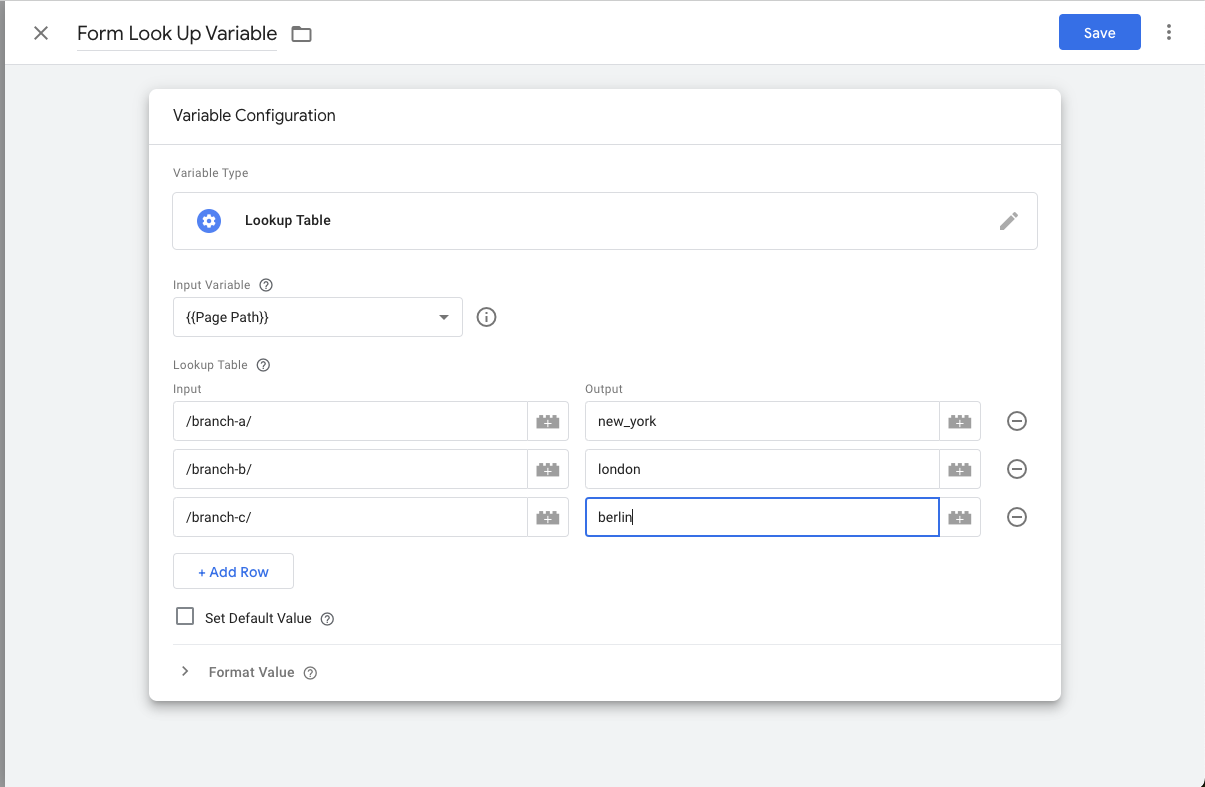1205x787 pixels.
Task: Click the folder icon beside the variable name
Action: (x=301, y=34)
